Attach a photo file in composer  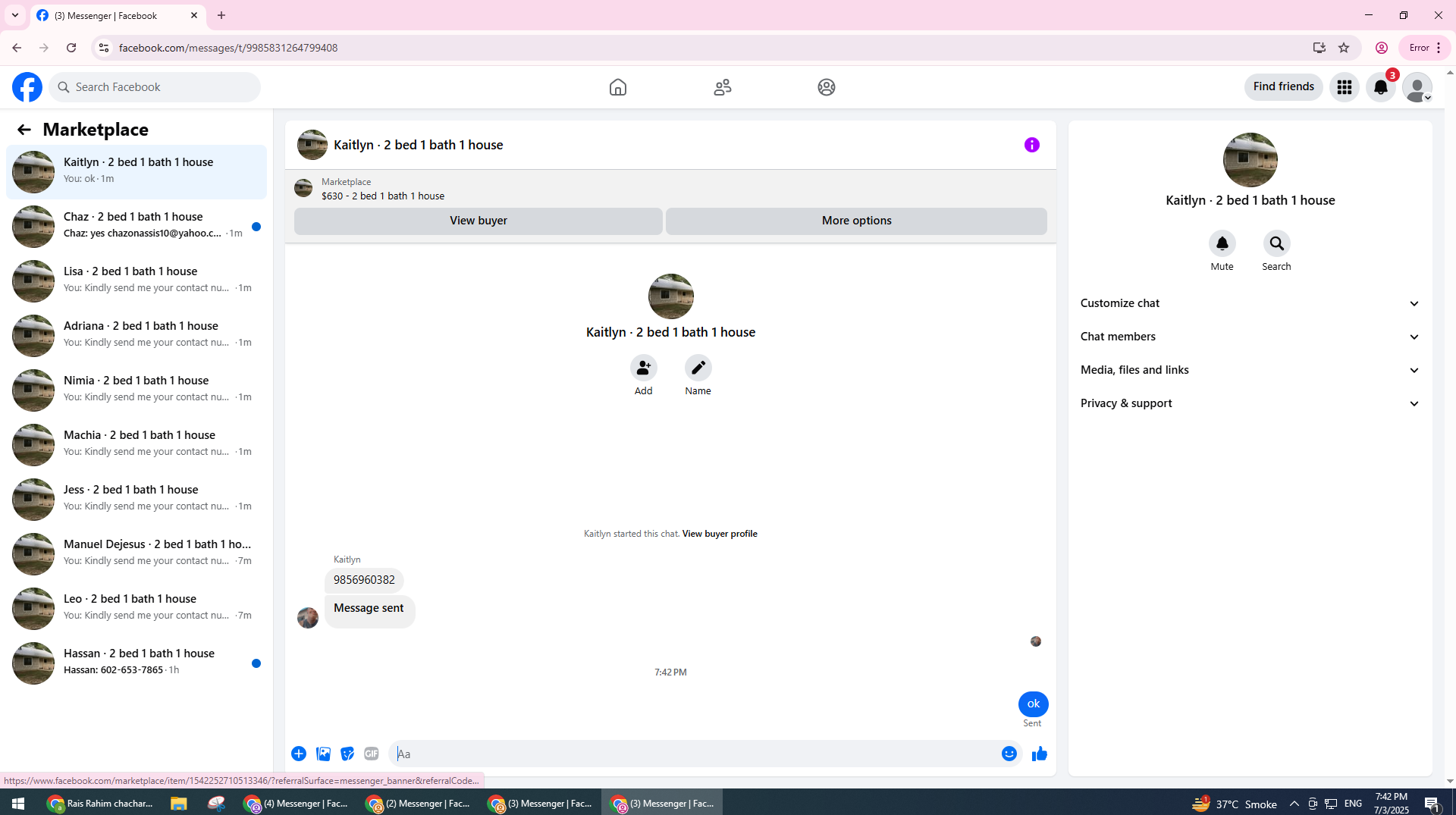coord(323,754)
